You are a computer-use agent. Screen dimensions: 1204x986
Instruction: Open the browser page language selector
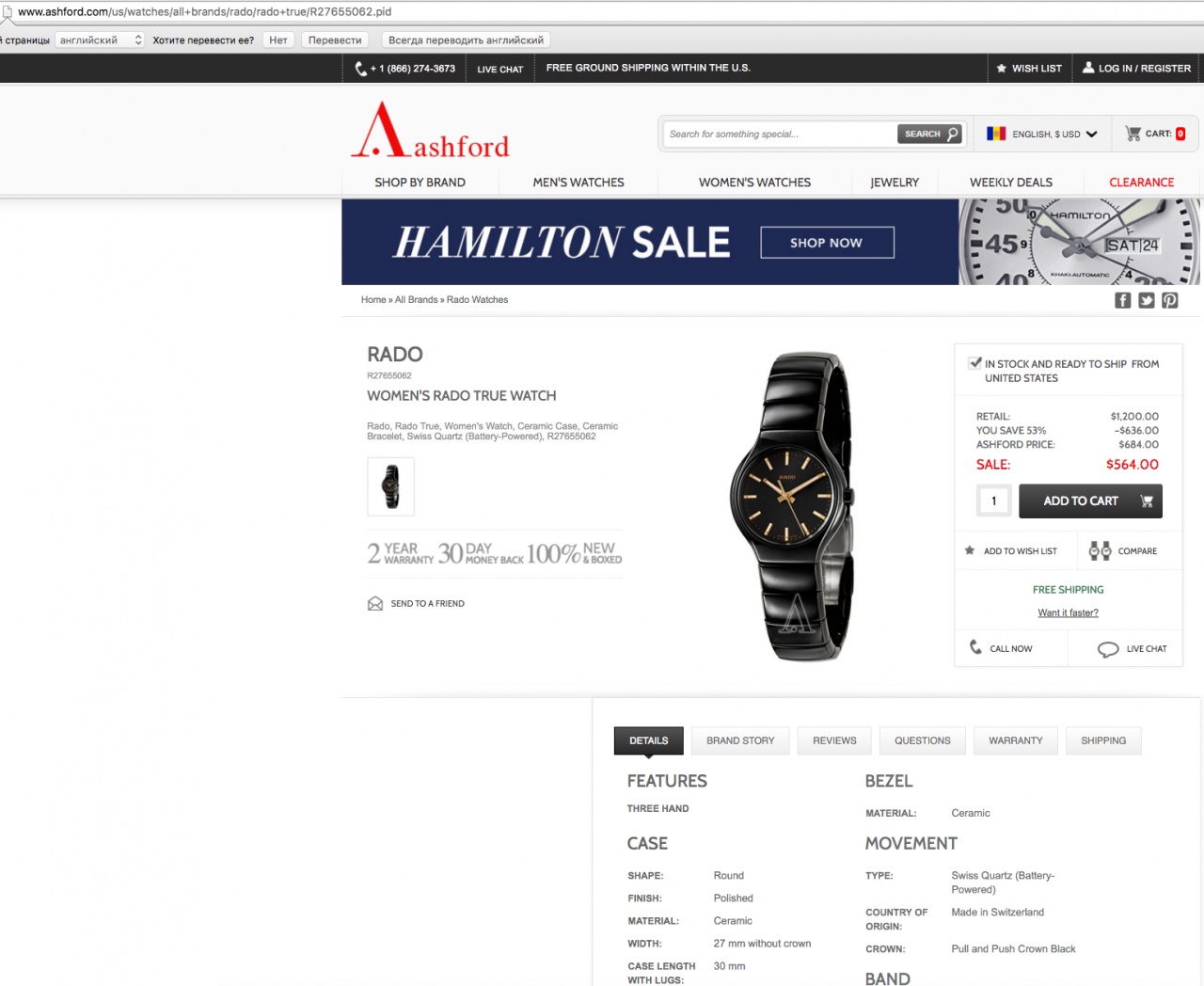pyautogui.click(x=100, y=40)
